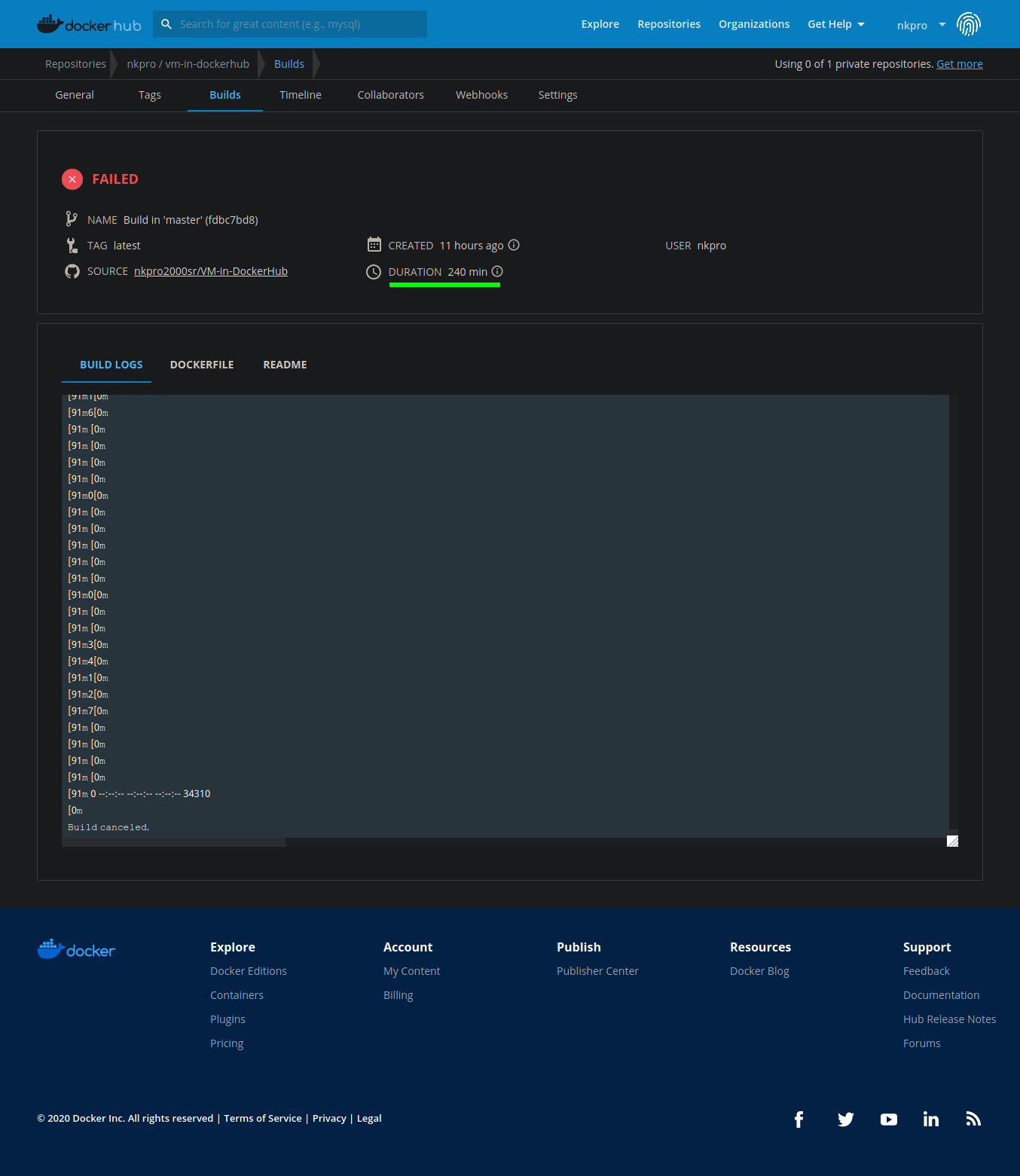Click the Get more link
1020x1176 pixels.
[960, 64]
